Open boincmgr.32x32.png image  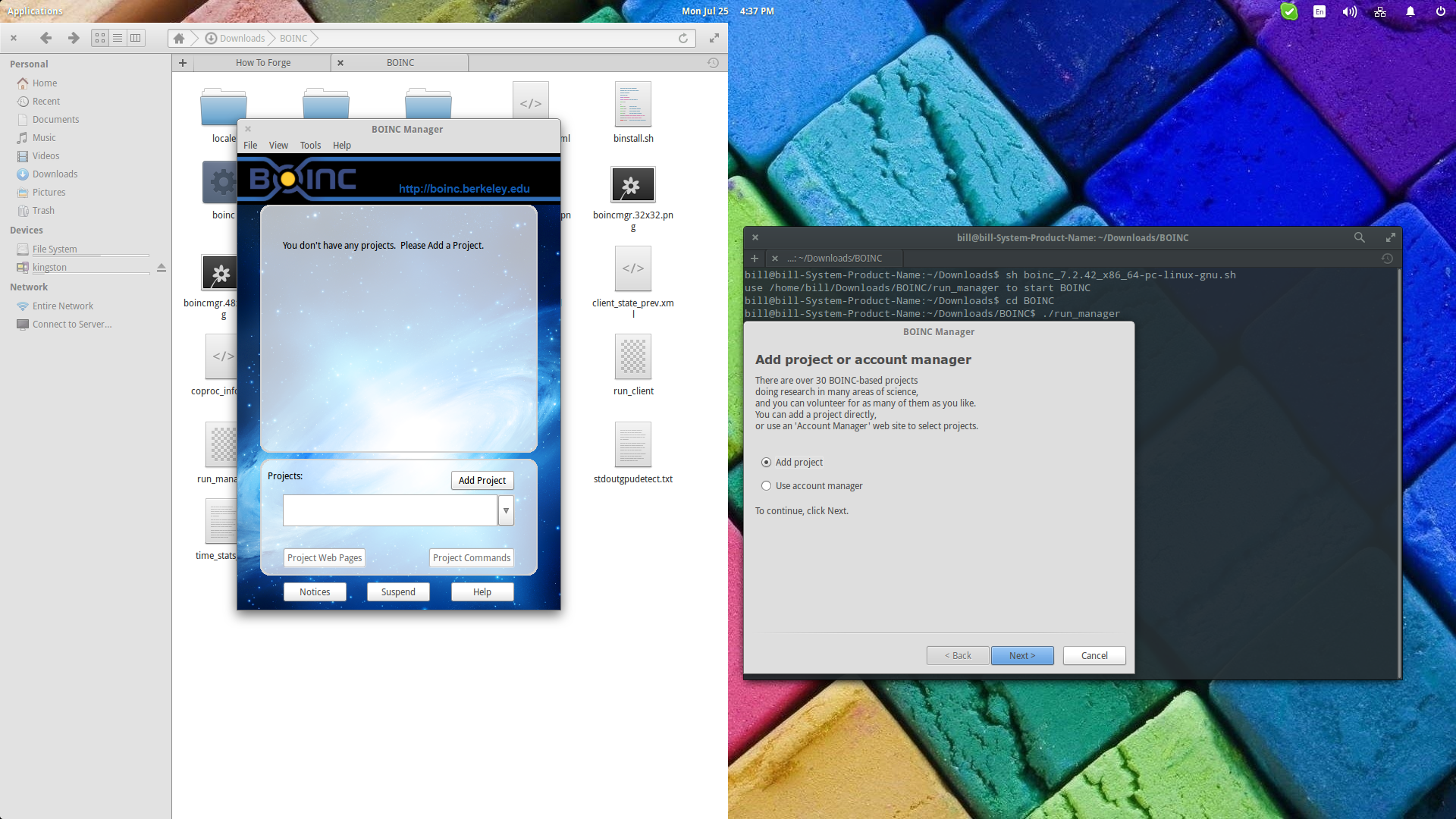[633, 199]
